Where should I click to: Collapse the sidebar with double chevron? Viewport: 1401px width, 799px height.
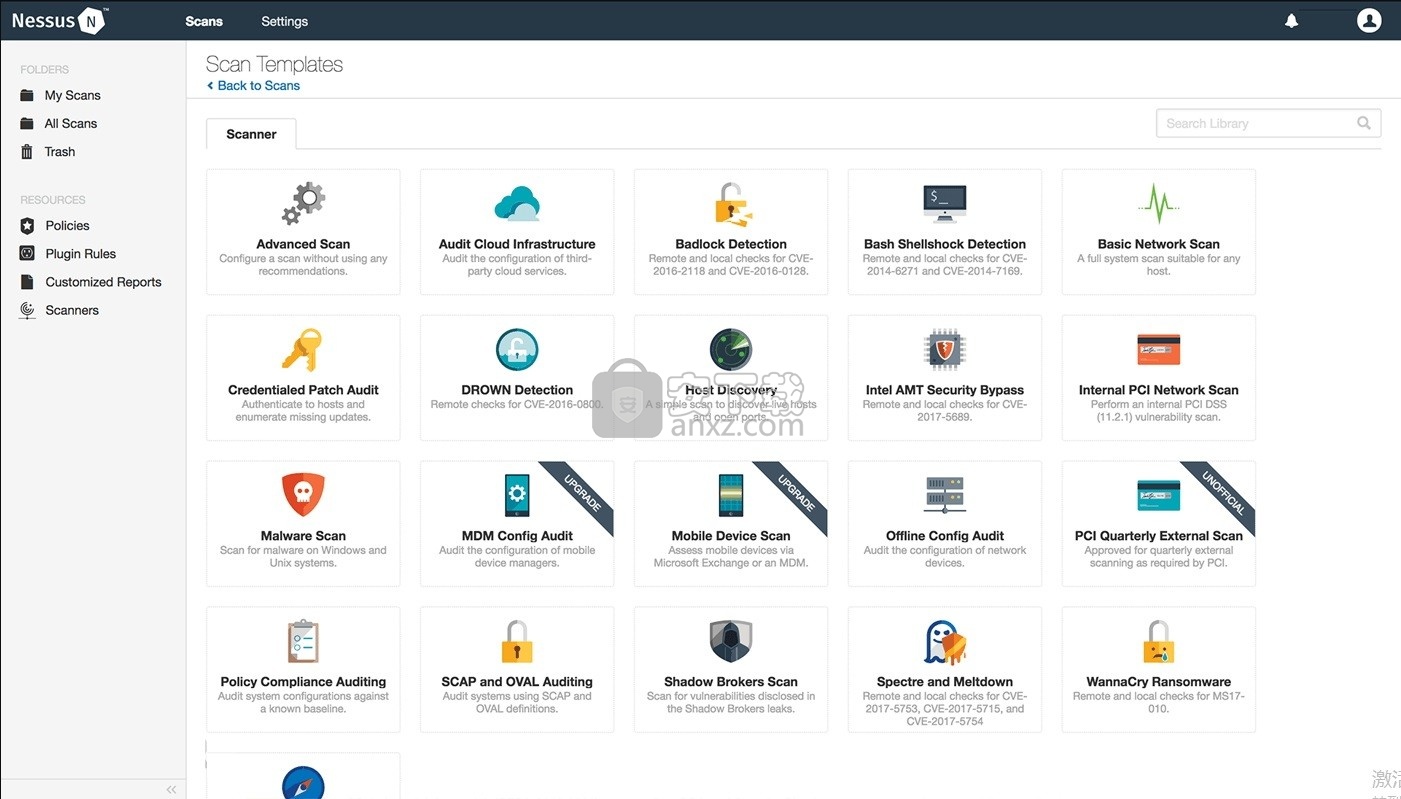point(171,790)
